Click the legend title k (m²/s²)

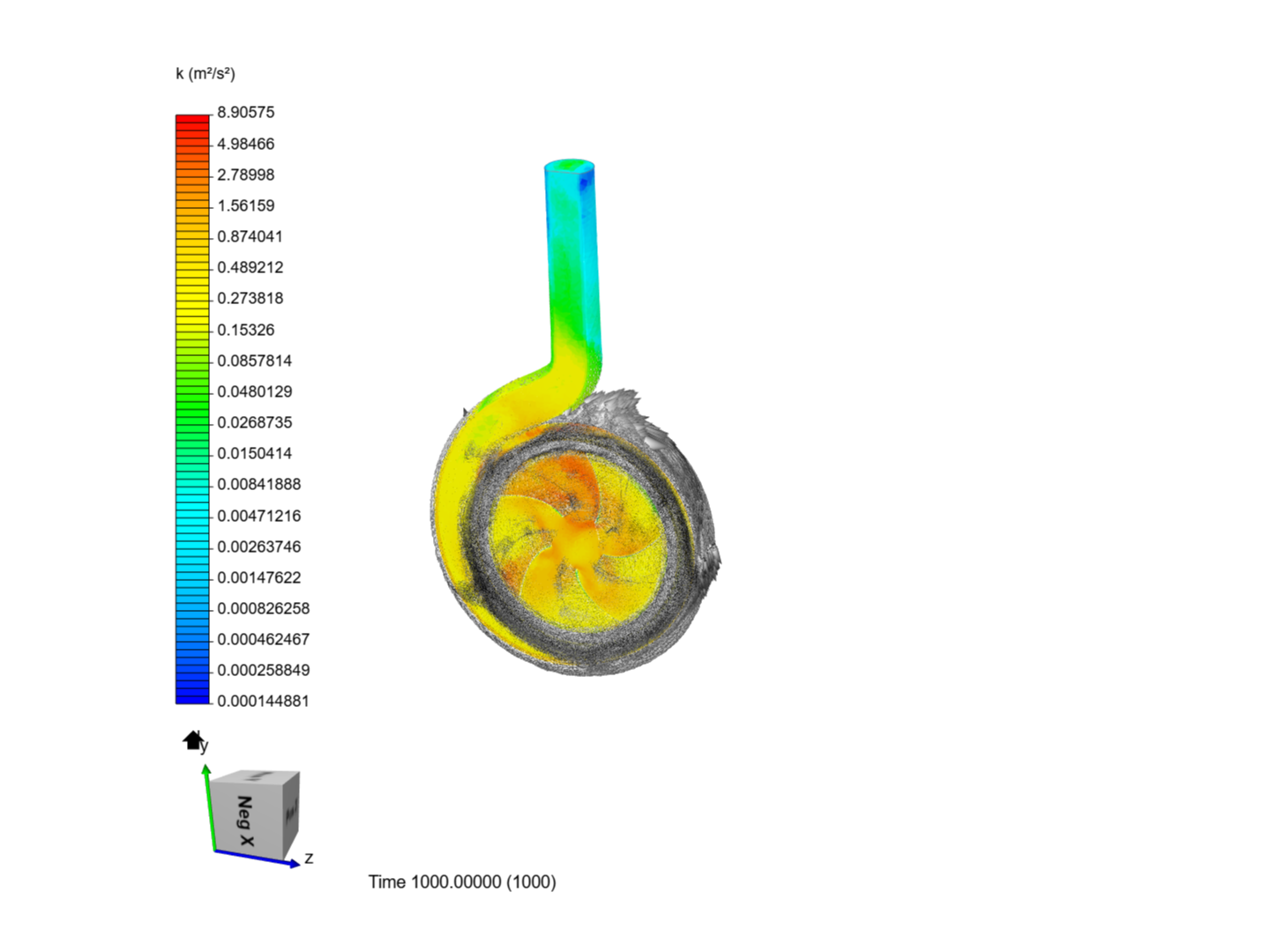click(205, 76)
